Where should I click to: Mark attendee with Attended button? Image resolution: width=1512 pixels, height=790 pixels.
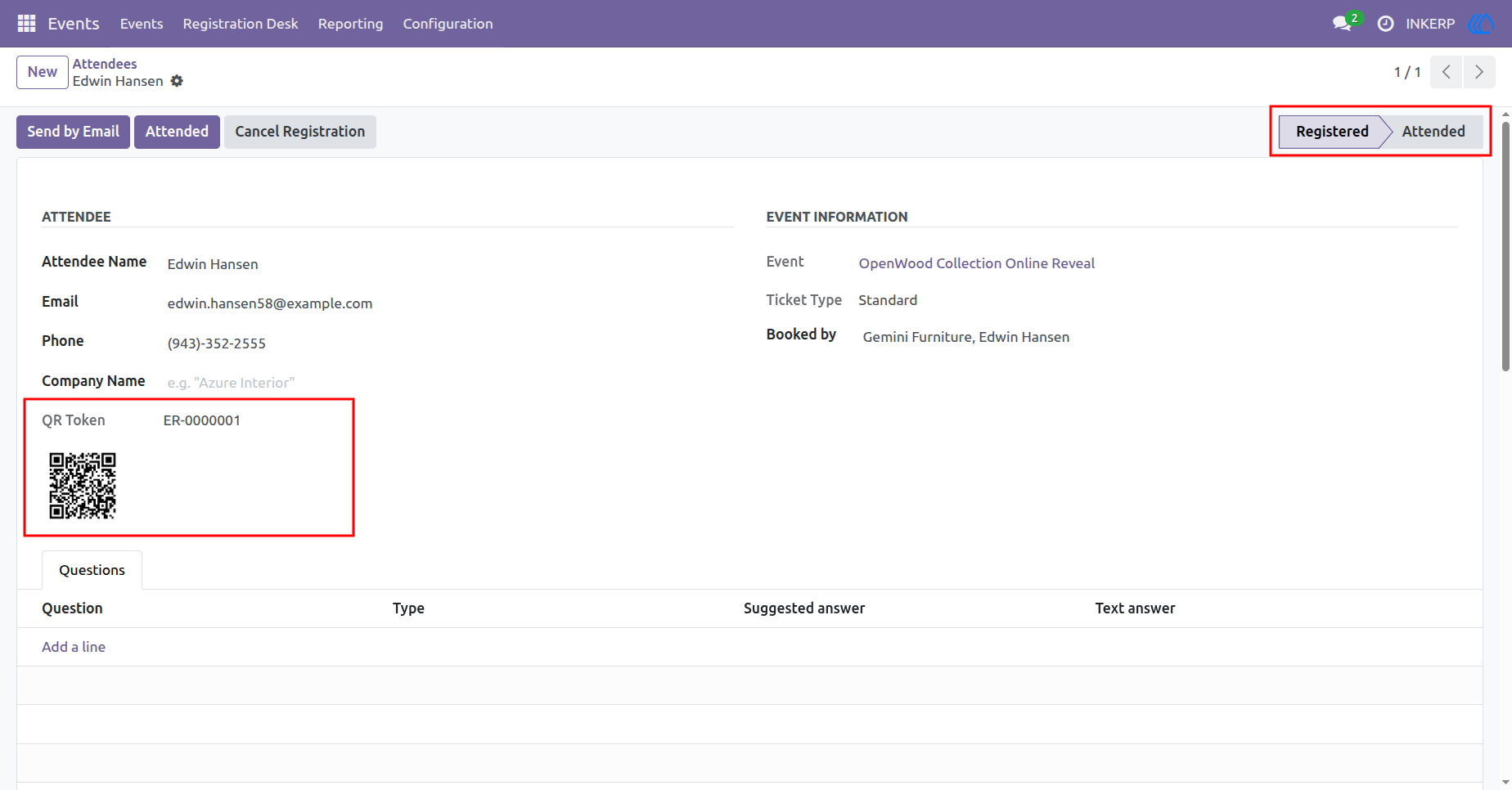177,132
